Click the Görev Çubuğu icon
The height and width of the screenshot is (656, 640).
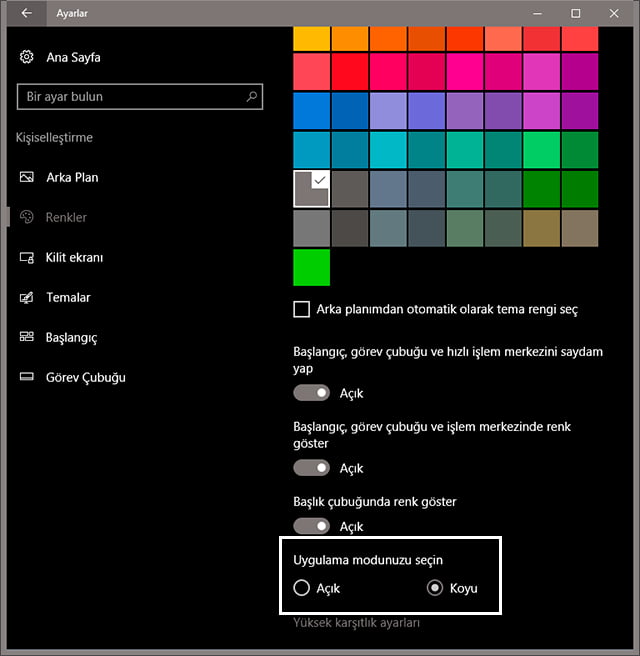point(27,377)
